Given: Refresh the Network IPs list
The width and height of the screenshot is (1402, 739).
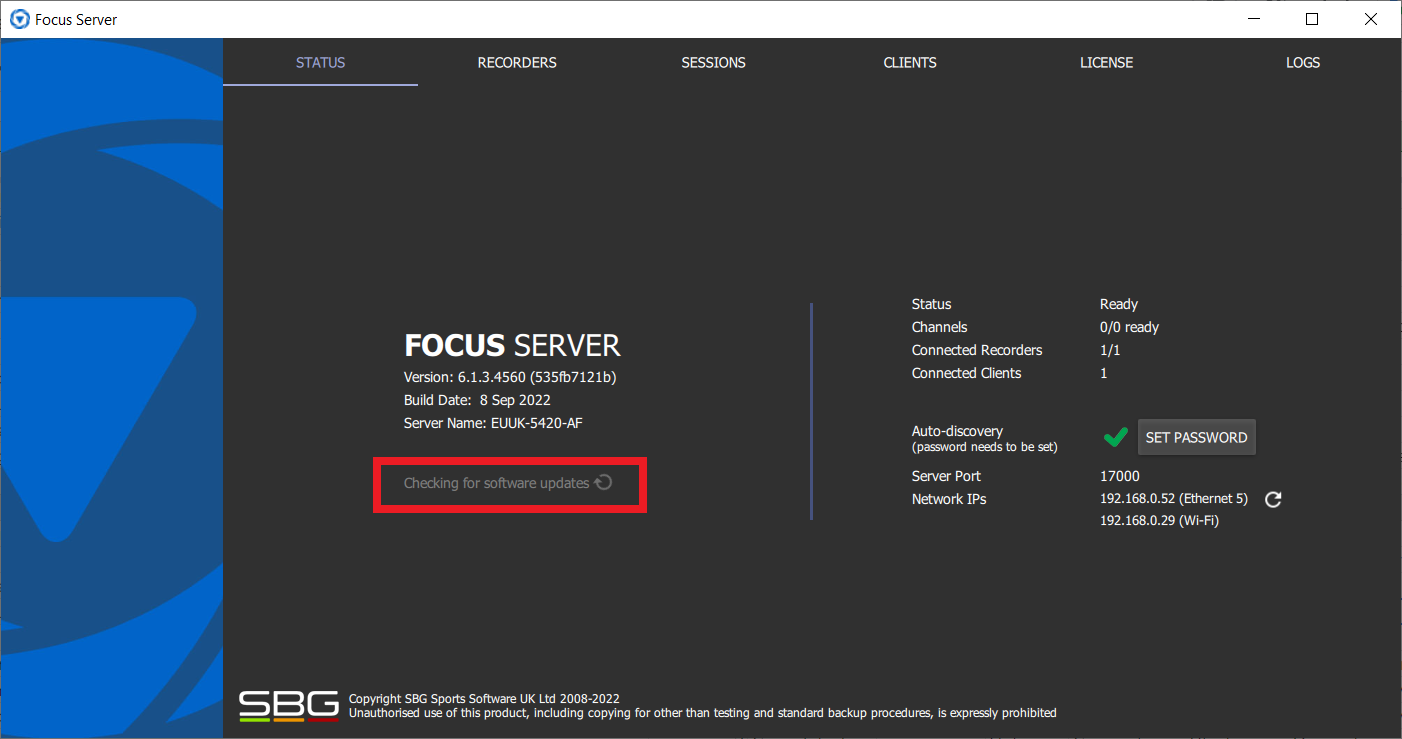Looking at the screenshot, I should tap(1273, 499).
